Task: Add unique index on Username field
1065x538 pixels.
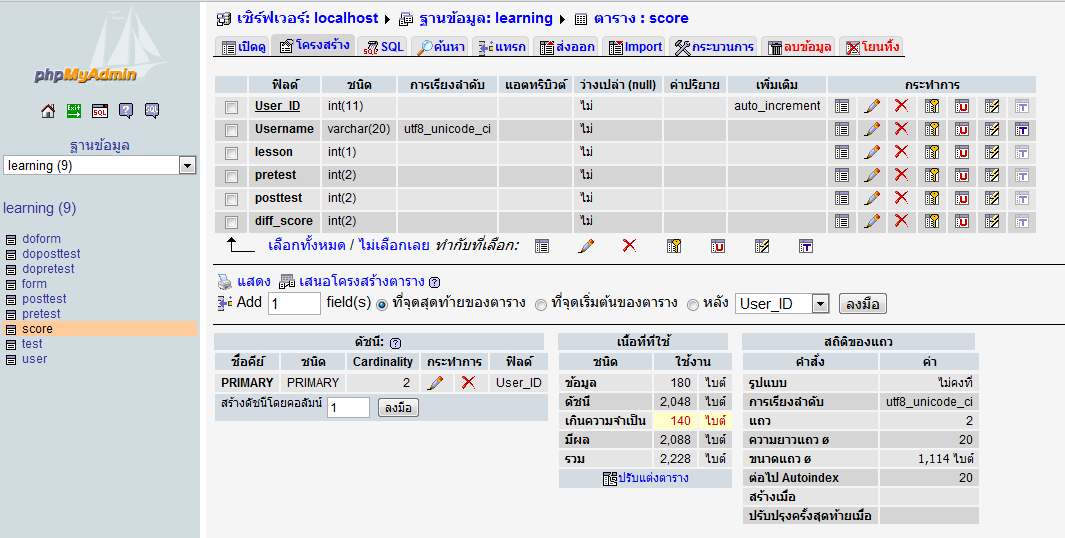Action: click(962, 129)
